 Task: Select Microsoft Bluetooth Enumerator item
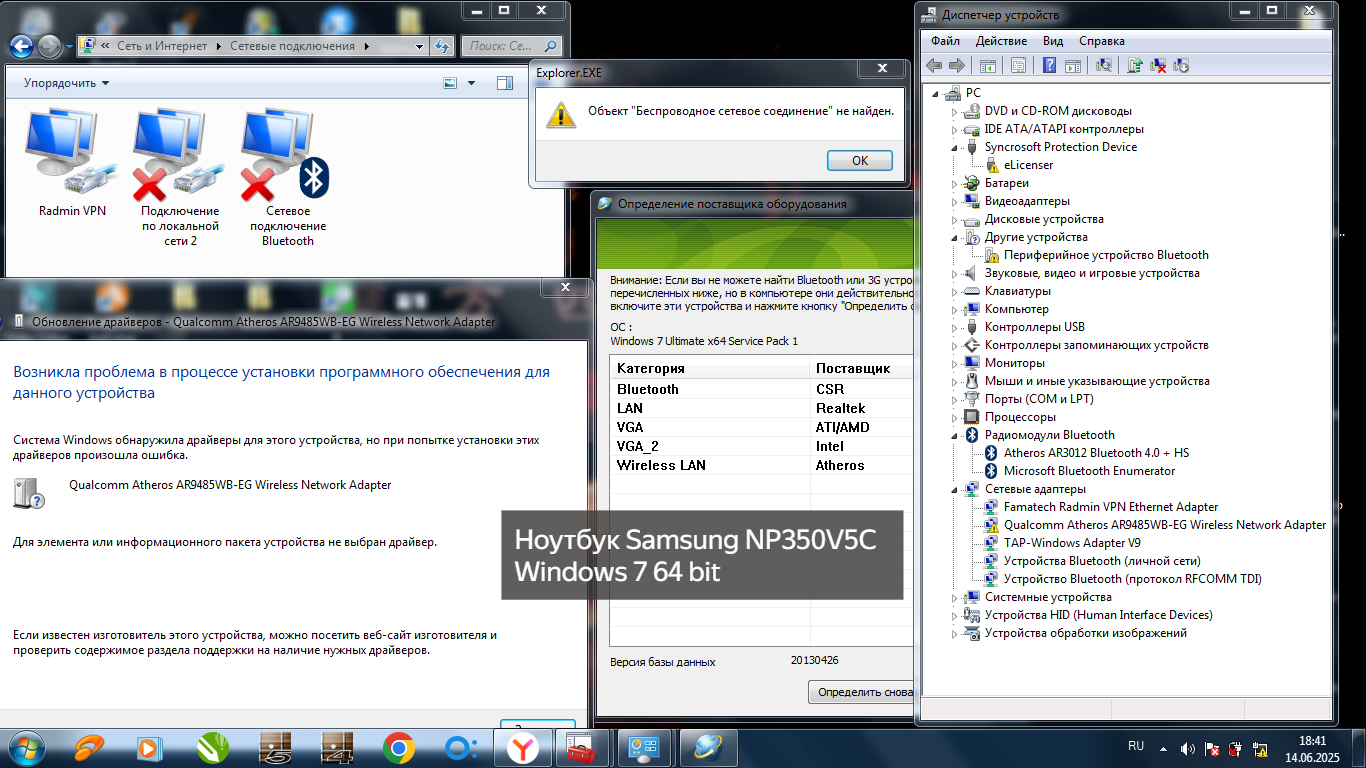[1089, 471]
